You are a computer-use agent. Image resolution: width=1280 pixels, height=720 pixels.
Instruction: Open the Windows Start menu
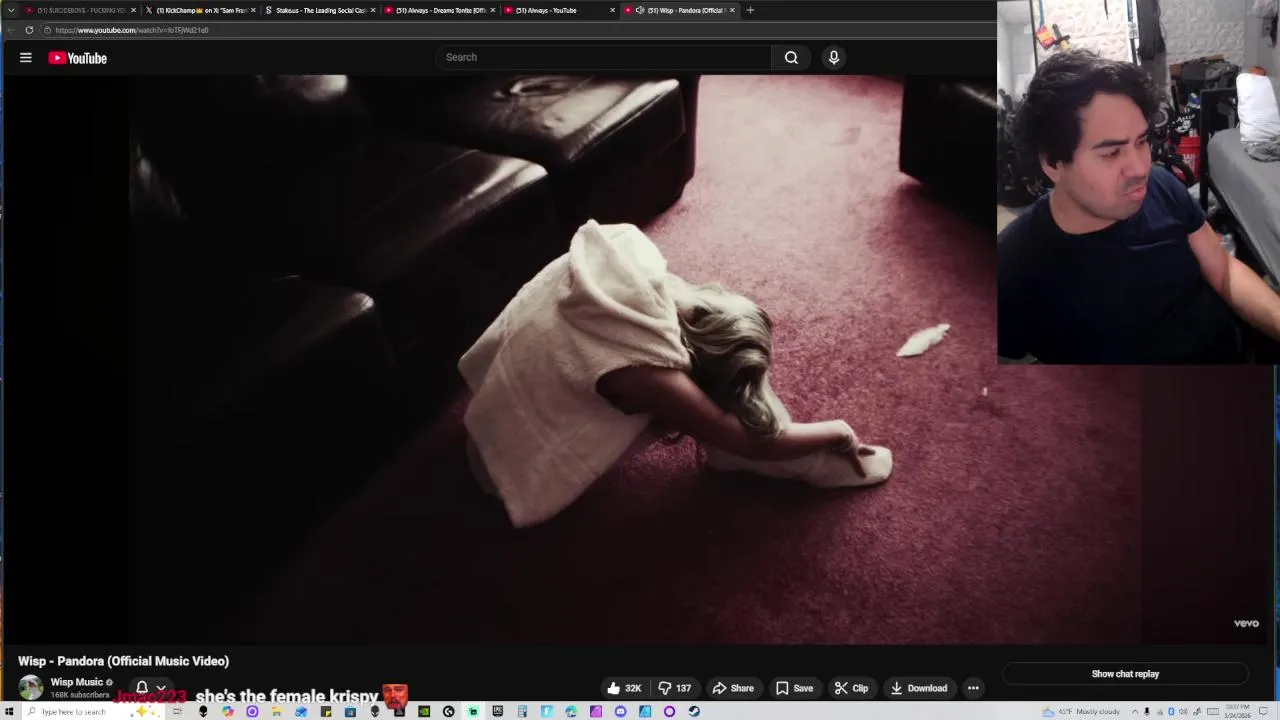[9, 711]
